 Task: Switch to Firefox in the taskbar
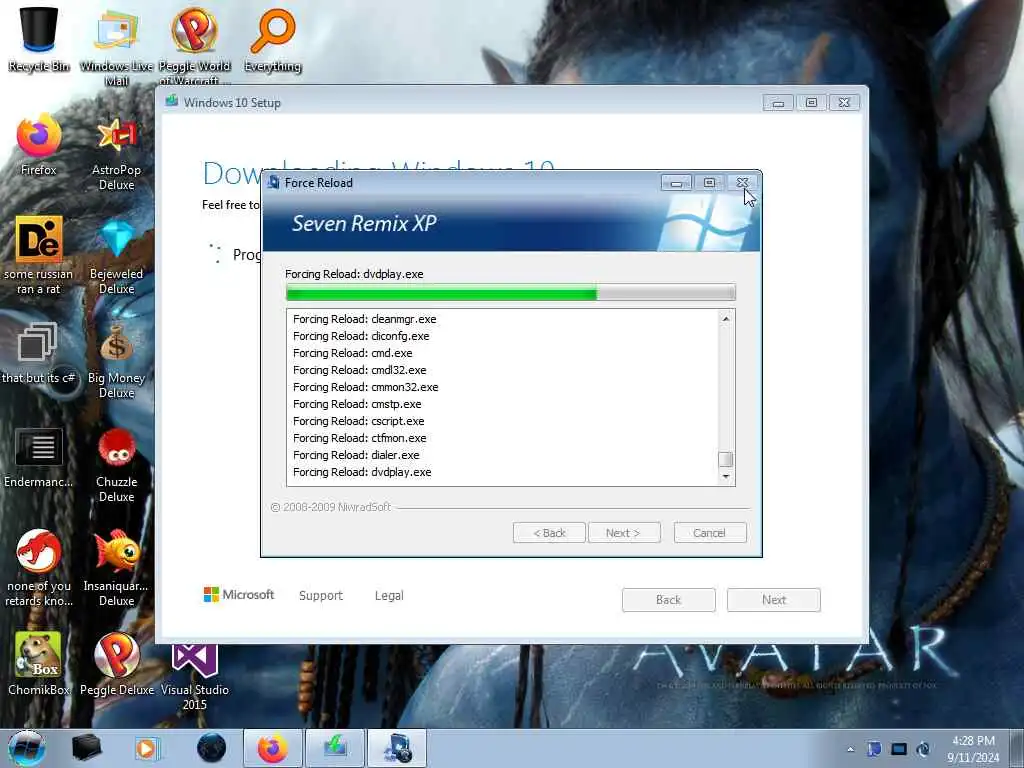pos(272,748)
